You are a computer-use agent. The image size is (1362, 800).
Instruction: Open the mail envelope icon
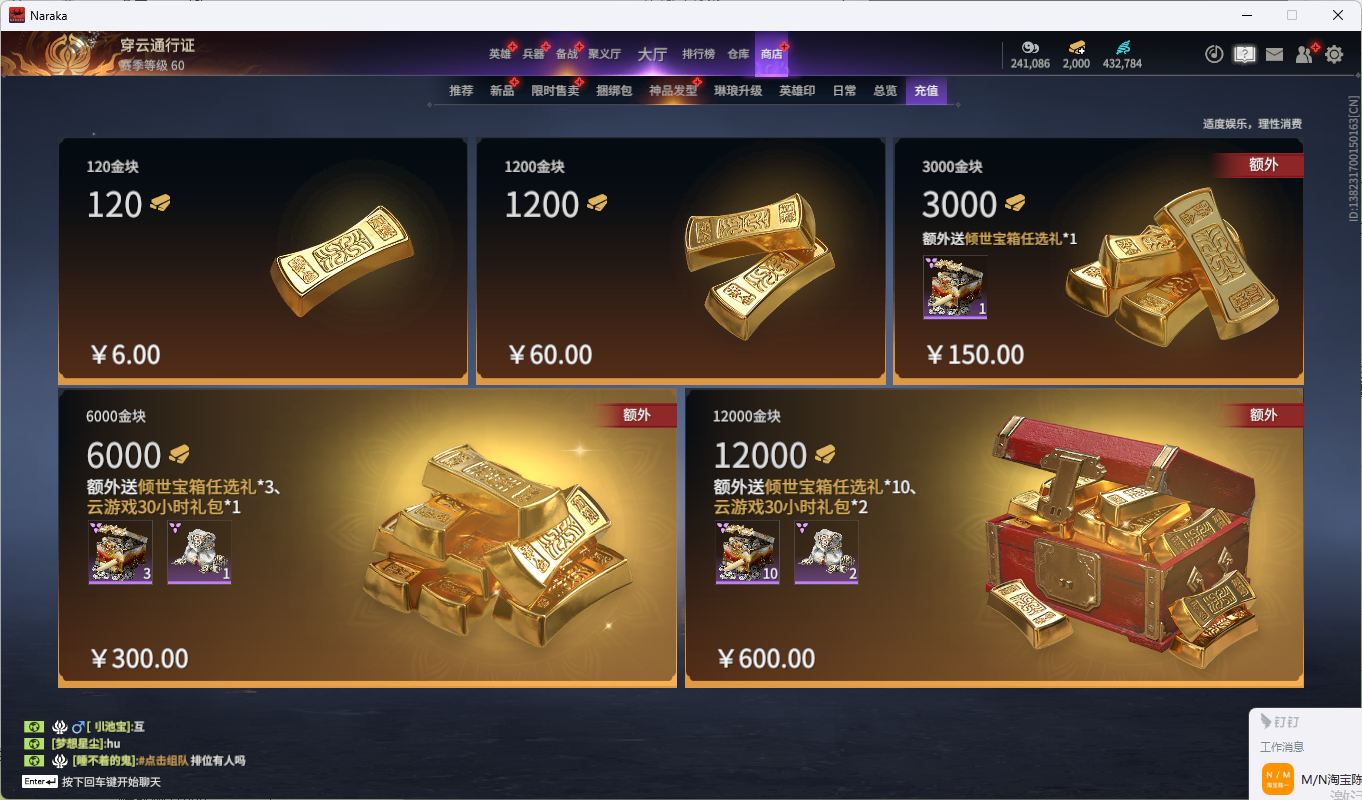tap(1274, 54)
